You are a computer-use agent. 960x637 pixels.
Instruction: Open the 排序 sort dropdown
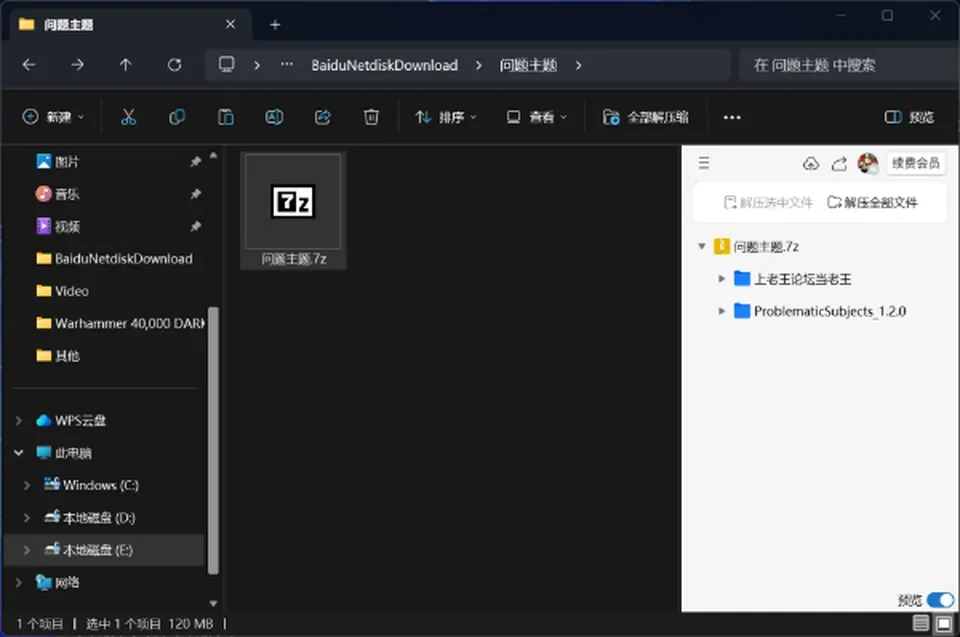point(446,117)
